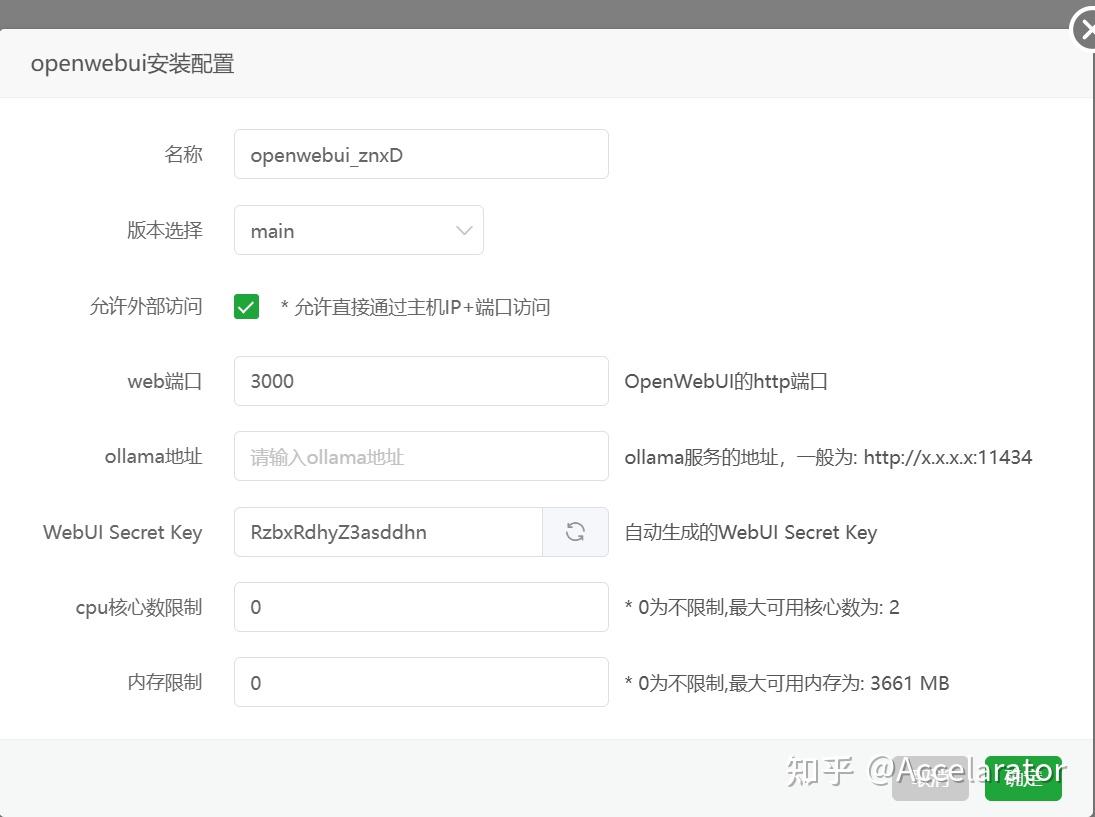The height and width of the screenshot is (817, 1095).
Task: Click the 内存限制 memory limit input
Action: [x=420, y=682]
